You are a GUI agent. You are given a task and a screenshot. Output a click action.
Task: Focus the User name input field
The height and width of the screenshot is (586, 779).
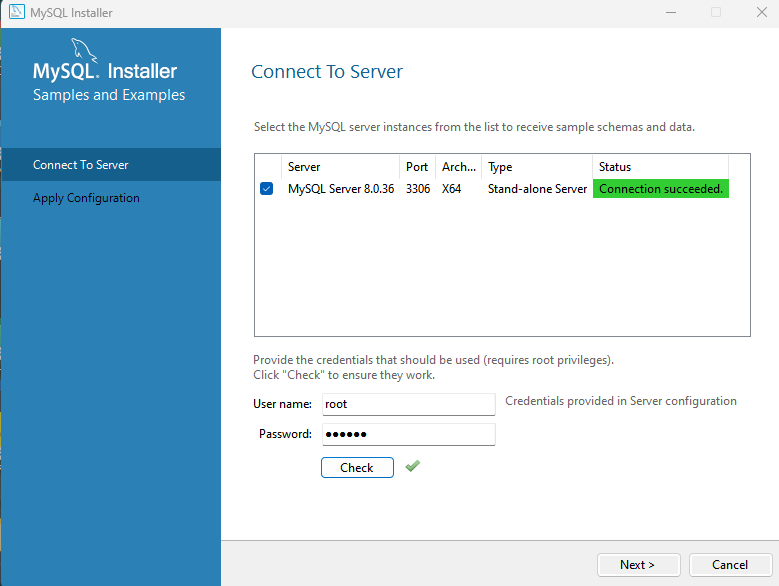click(408, 404)
